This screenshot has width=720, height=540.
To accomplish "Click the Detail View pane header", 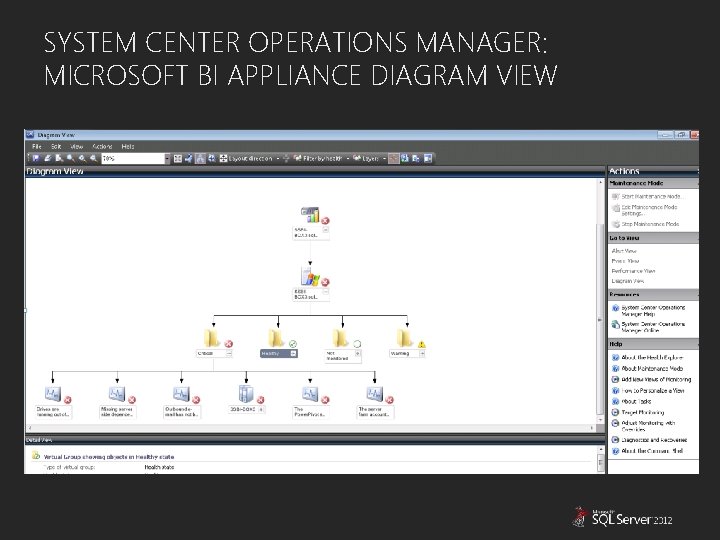I will pyautogui.click(x=315, y=440).
